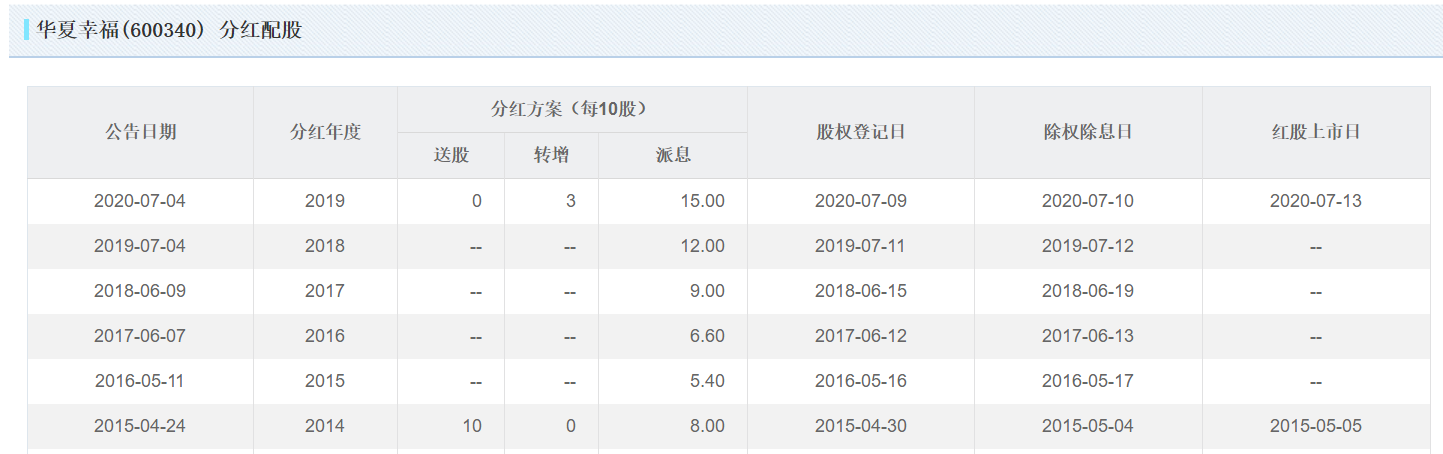Click the 送股 value 10 in 2014 row
The image size is (1443, 454).
tap(472, 426)
